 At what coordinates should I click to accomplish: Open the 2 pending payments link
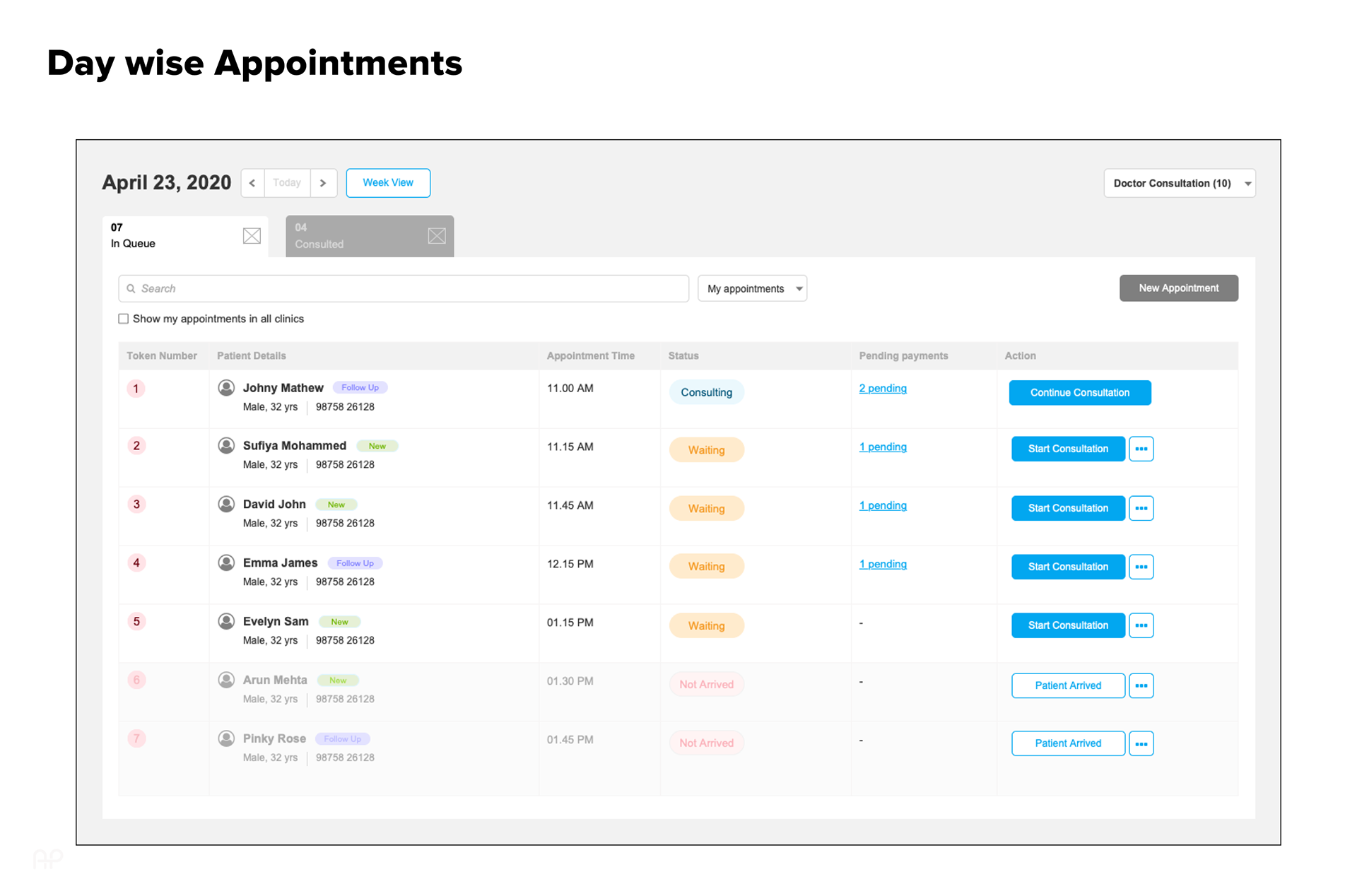(x=883, y=389)
